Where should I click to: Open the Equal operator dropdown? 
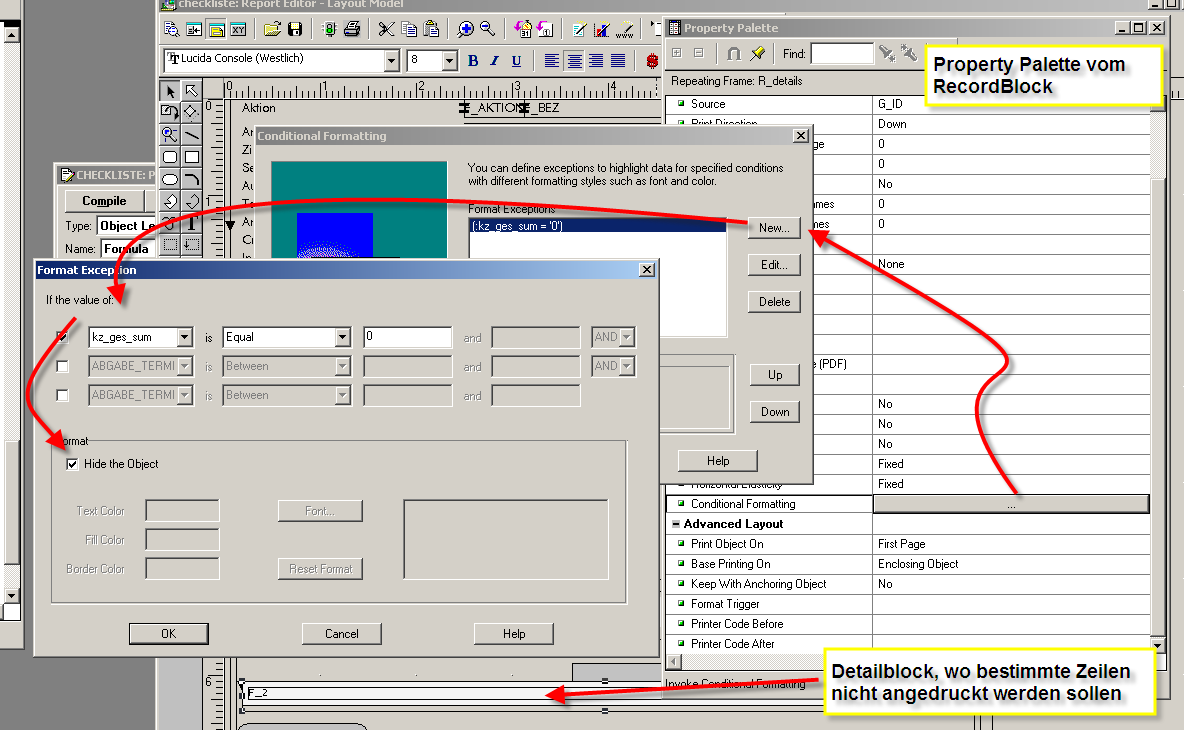coord(343,337)
